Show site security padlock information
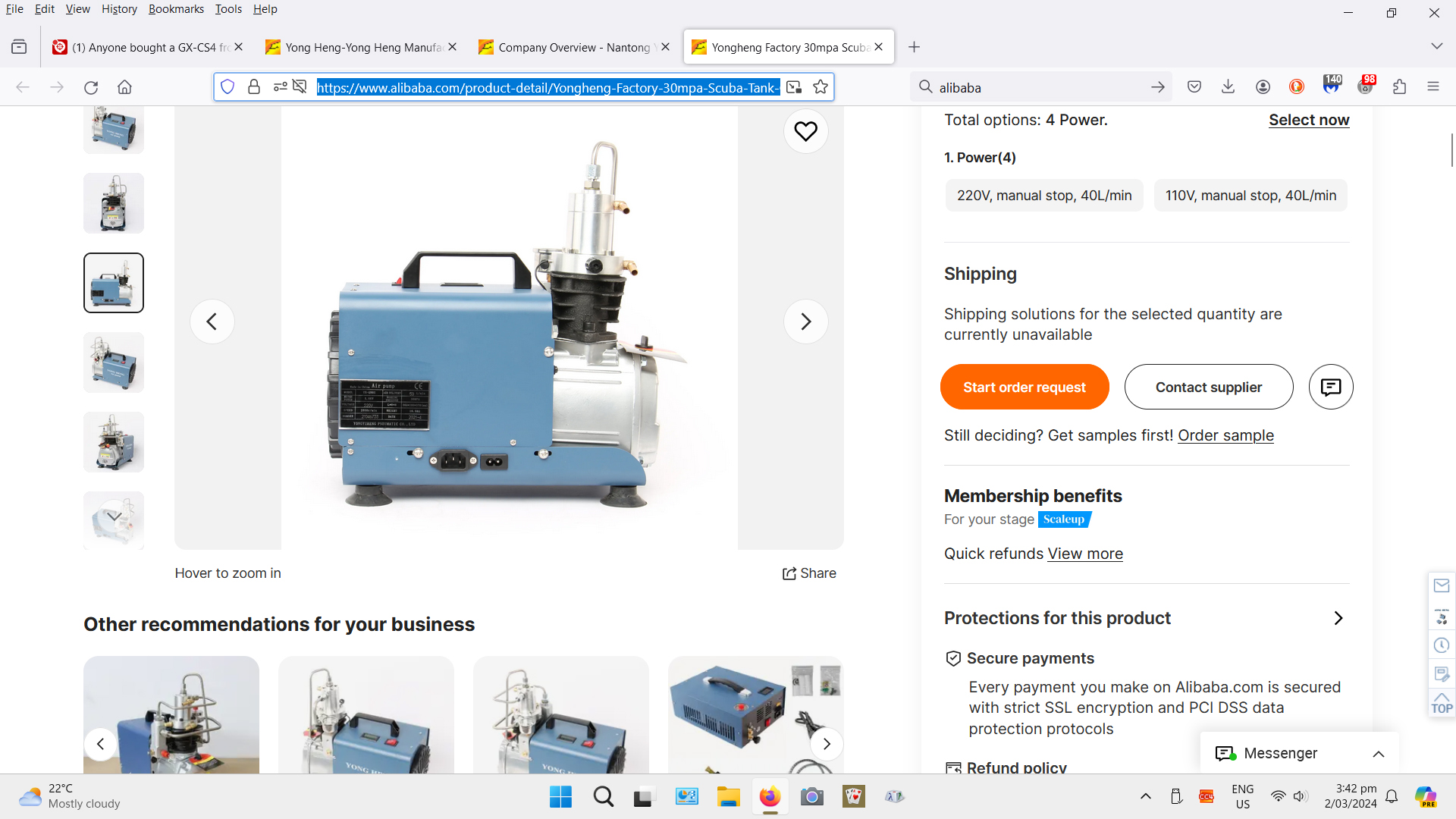 [254, 87]
